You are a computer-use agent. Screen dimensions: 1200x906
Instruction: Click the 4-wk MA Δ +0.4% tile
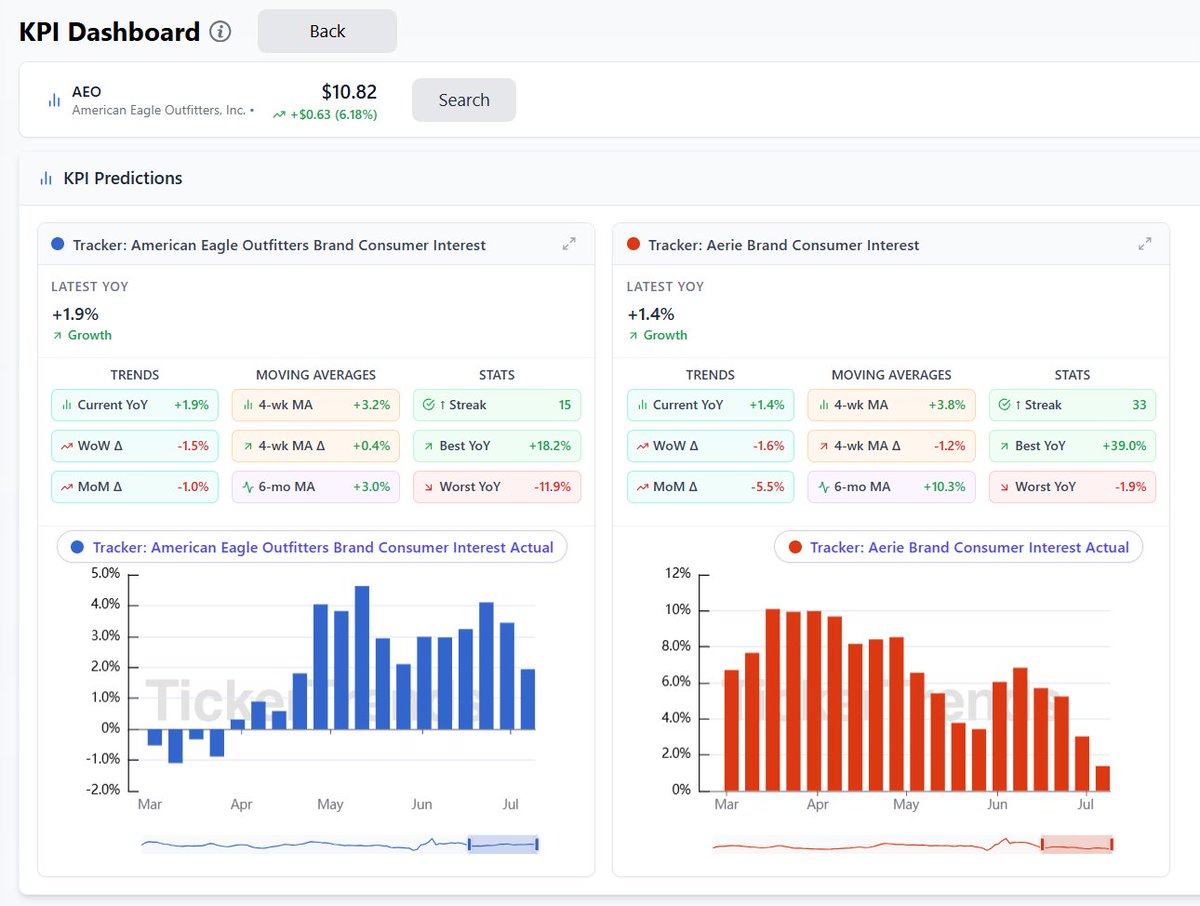pos(315,446)
